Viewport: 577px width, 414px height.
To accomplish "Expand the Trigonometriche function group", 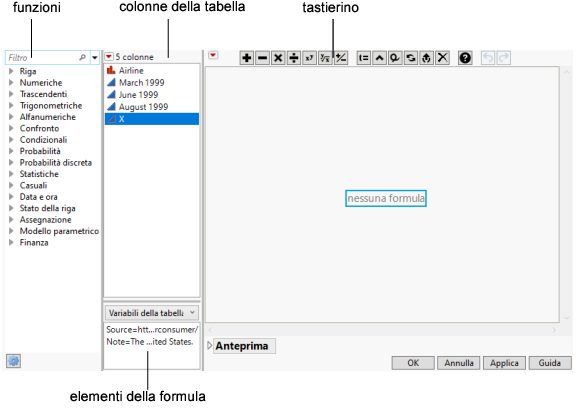I will [x=11, y=105].
